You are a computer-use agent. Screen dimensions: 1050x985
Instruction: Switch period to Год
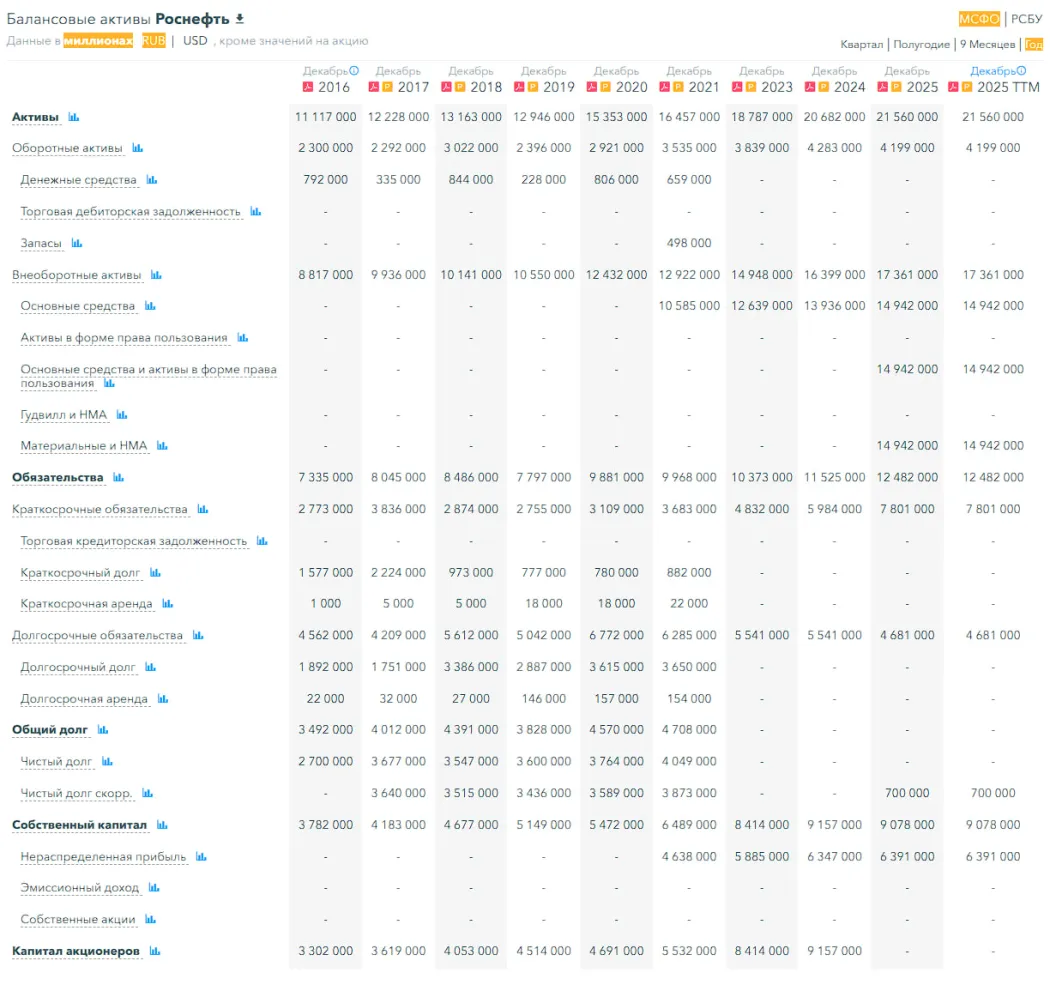1034,44
